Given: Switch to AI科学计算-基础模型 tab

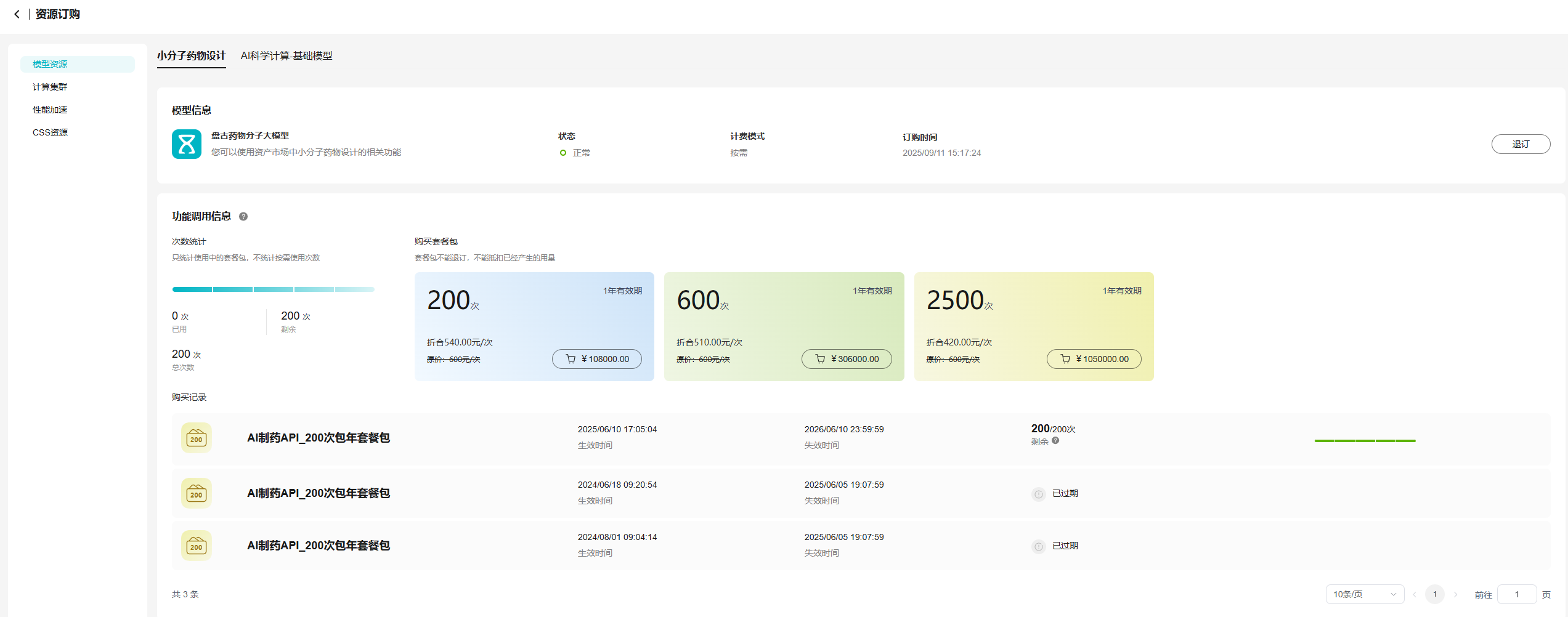Looking at the screenshot, I should point(286,55).
